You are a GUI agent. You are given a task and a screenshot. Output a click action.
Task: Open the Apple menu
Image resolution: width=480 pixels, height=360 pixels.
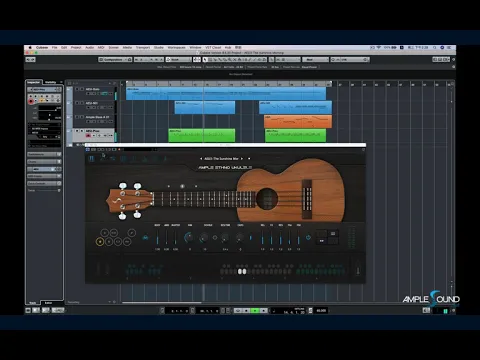pyautogui.click(x=30, y=48)
